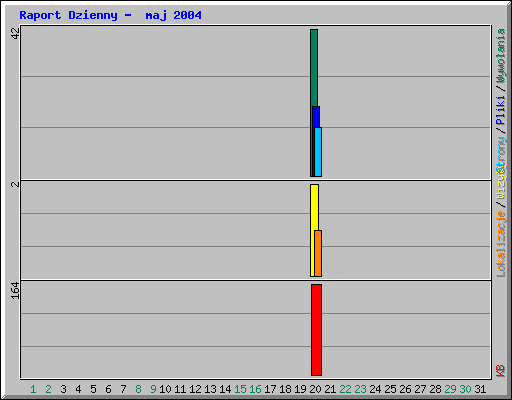
Task: Click the red KB bar for day 20
Action: [x=316, y=330]
